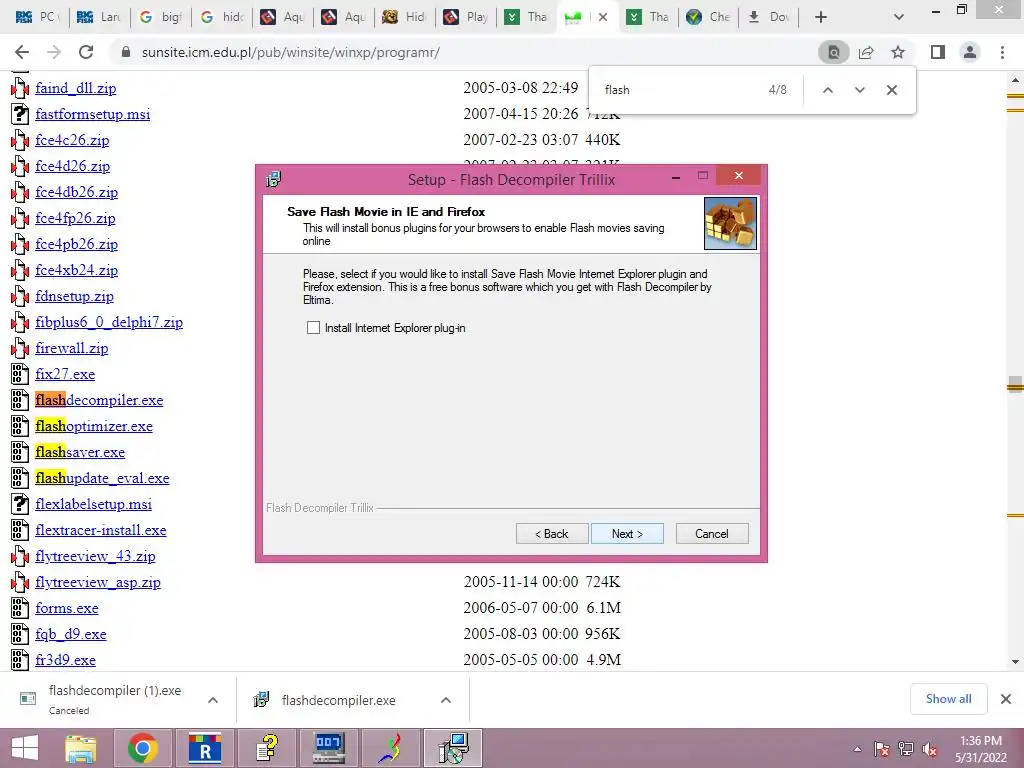This screenshot has width=1024, height=768.
Task: Open File Explorer from the taskbar
Action: point(81,748)
